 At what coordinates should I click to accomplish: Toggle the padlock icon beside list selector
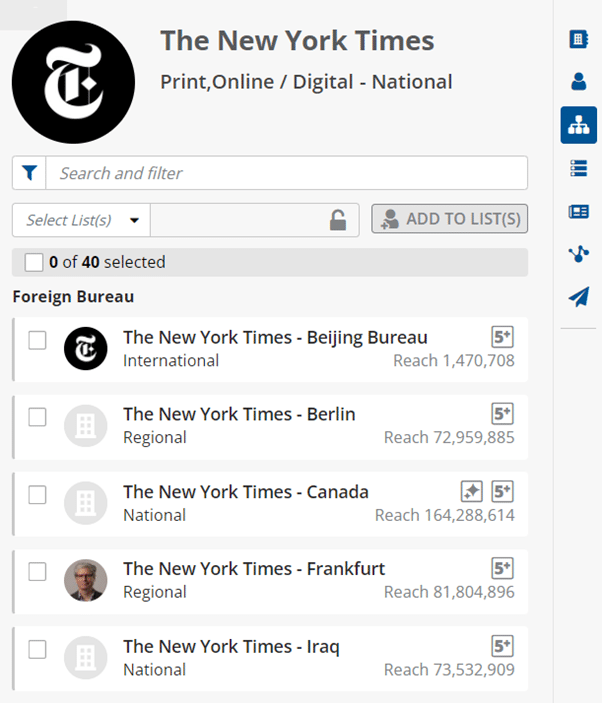[338, 220]
